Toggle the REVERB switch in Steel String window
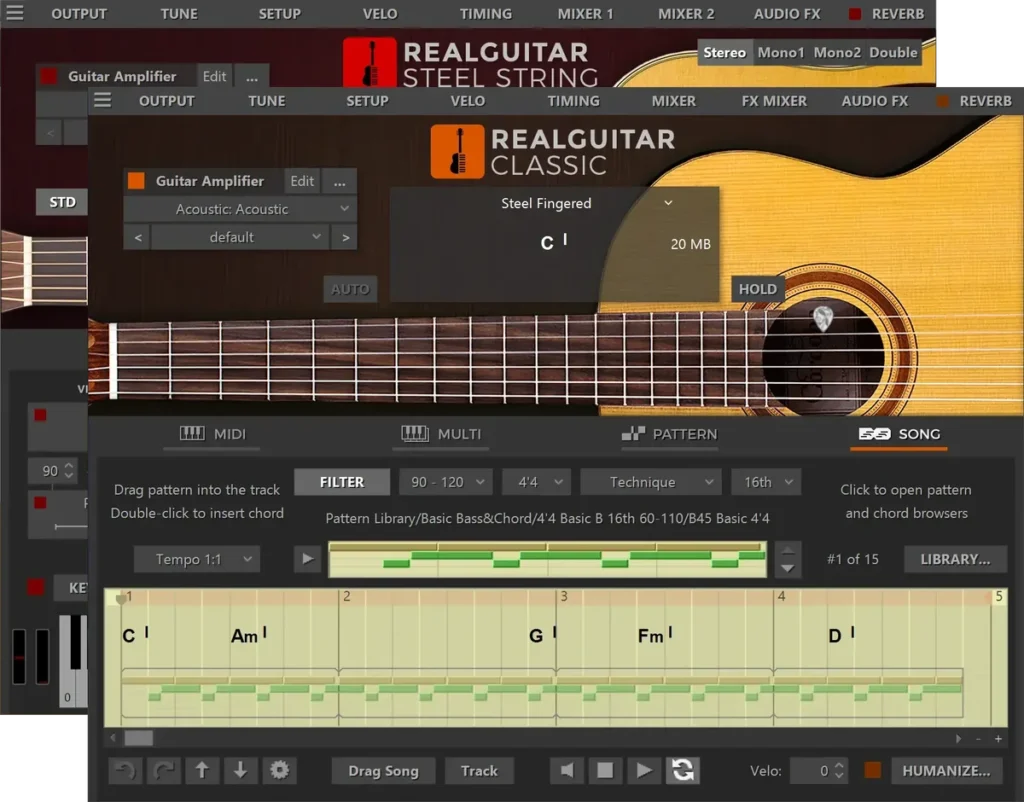Viewport: 1024px width, 802px height. click(854, 14)
